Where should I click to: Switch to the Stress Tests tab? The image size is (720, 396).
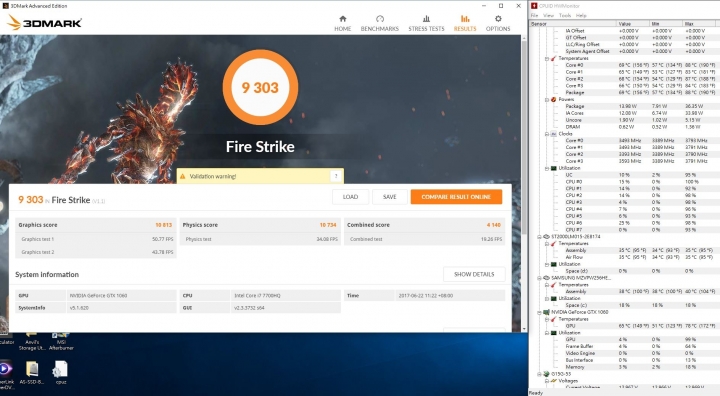click(426, 23)
